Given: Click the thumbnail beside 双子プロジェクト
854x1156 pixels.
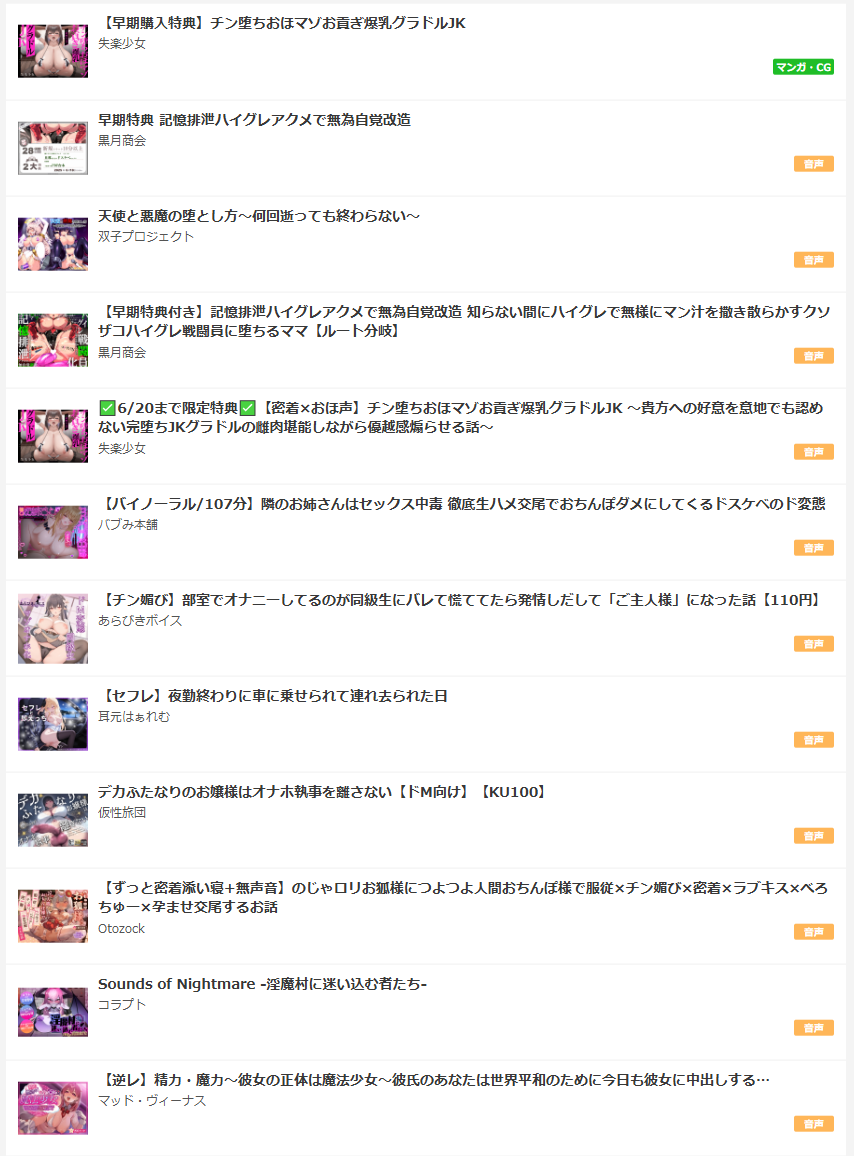Looking at the screenshot, I should 53,244.
